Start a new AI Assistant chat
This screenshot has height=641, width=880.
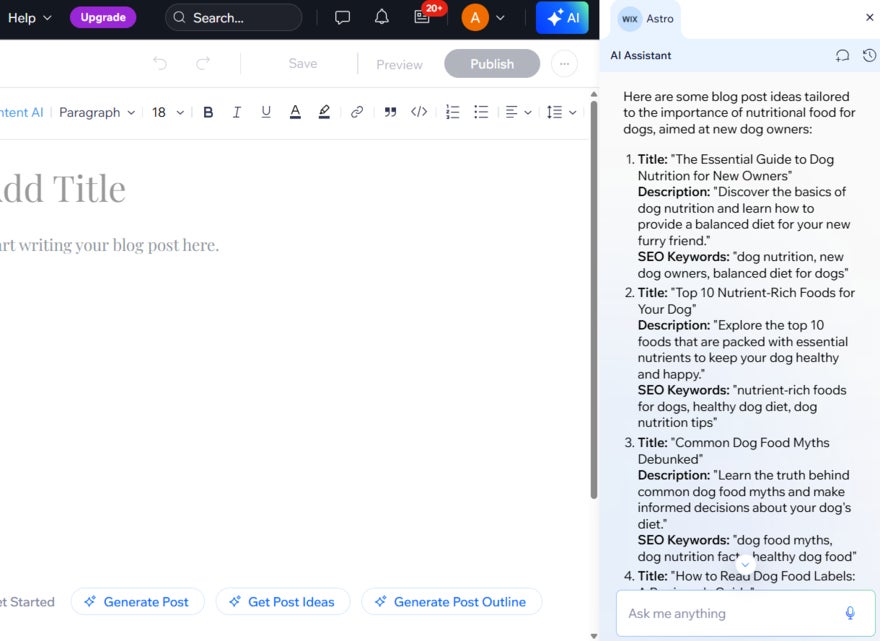coord(841,56)
